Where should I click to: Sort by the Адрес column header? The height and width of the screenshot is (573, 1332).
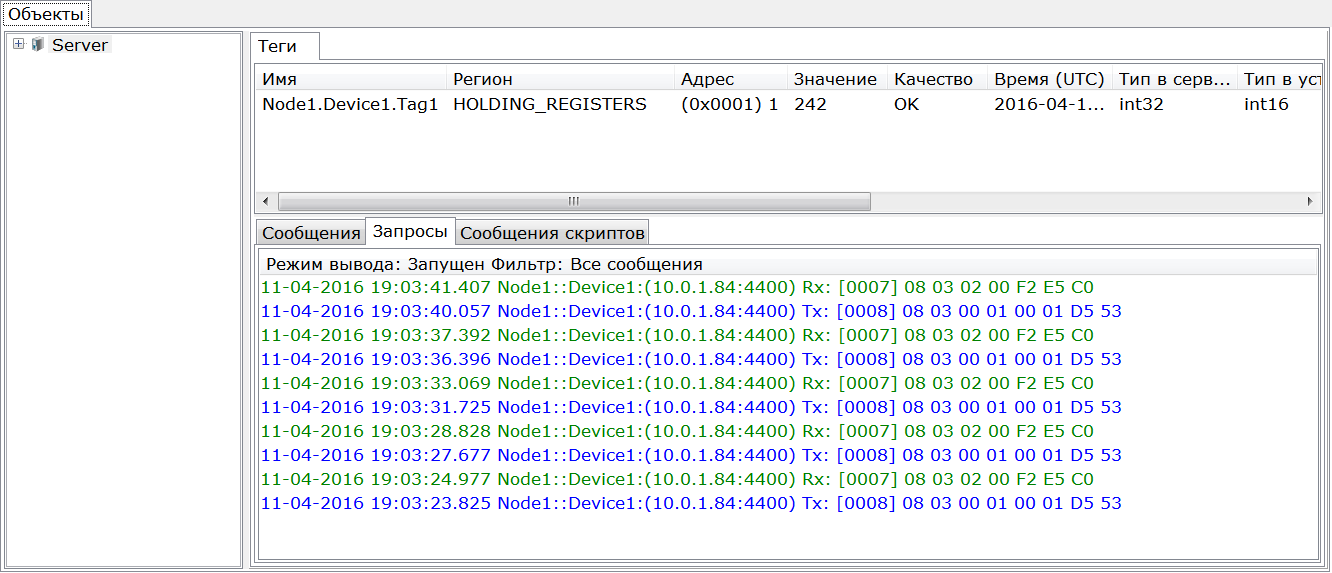click(730, 79)
